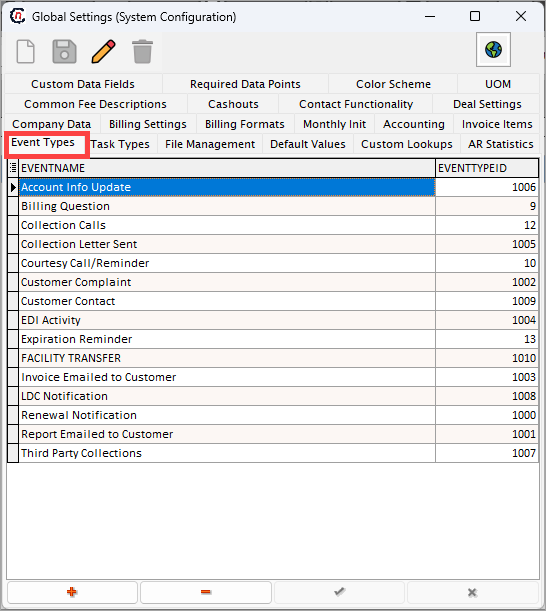This screenshot has width=546, height=611.
Task: Open the grid menu icon beside EVENTNAME
Action: pyautogui.click(x=13, y=168)
